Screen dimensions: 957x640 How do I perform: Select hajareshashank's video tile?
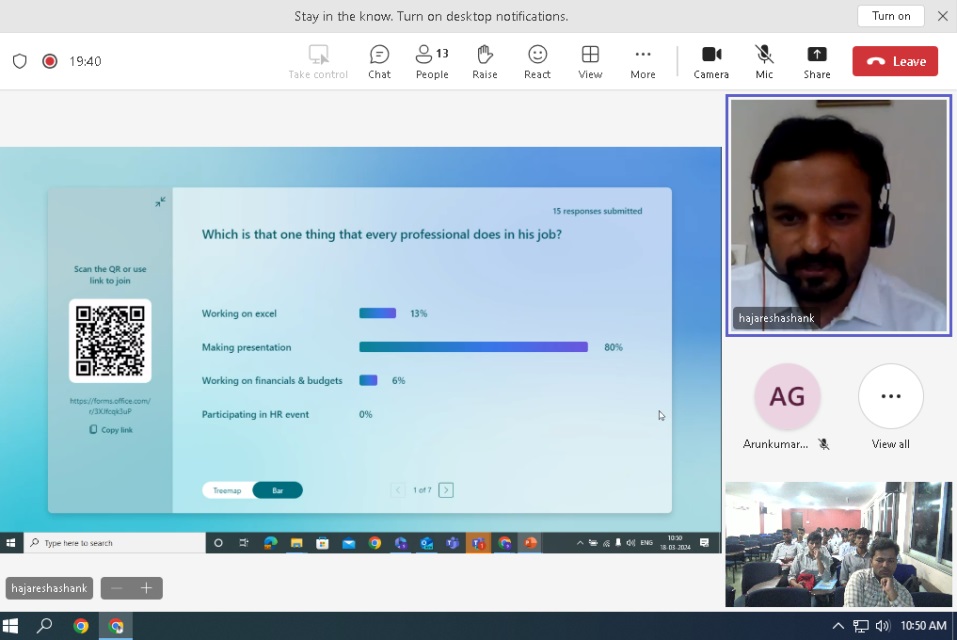pyautogui.click(x=839, y=215)
